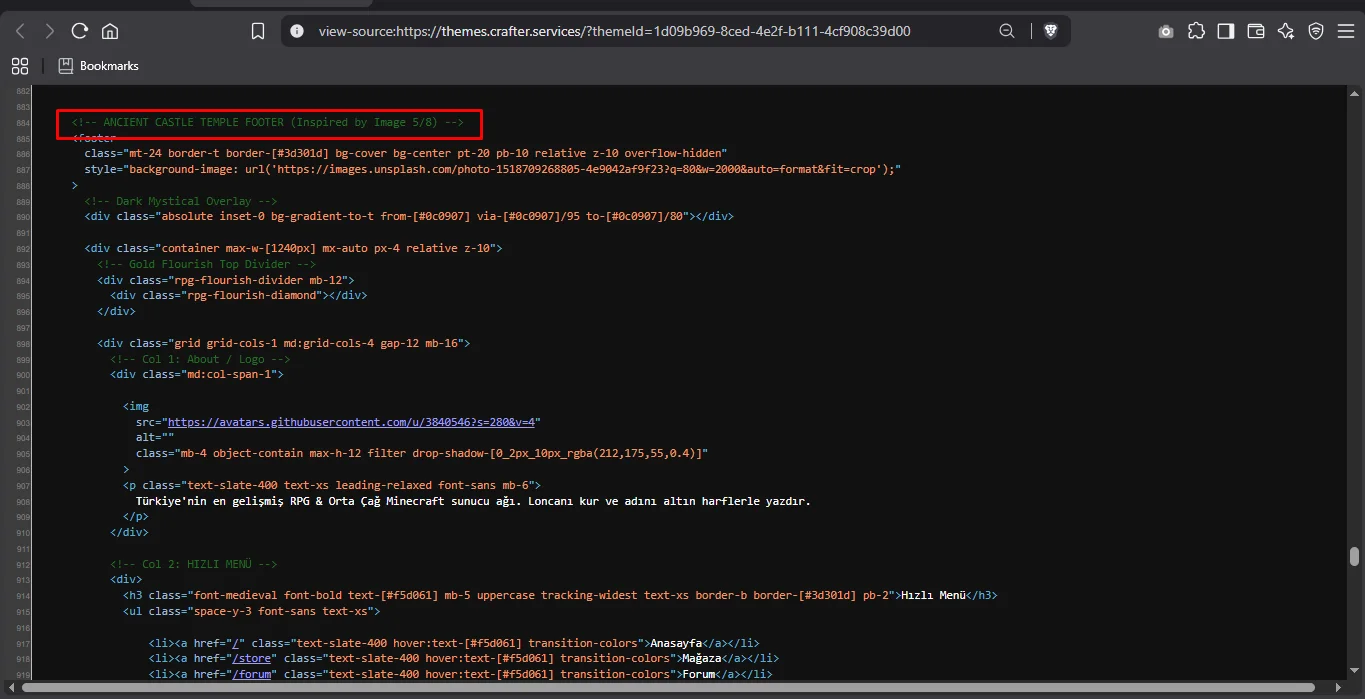Click line number 914 in the gutter
This screenshot has height=699, width=1365.
pyautogui.click(x=22, y=596)
